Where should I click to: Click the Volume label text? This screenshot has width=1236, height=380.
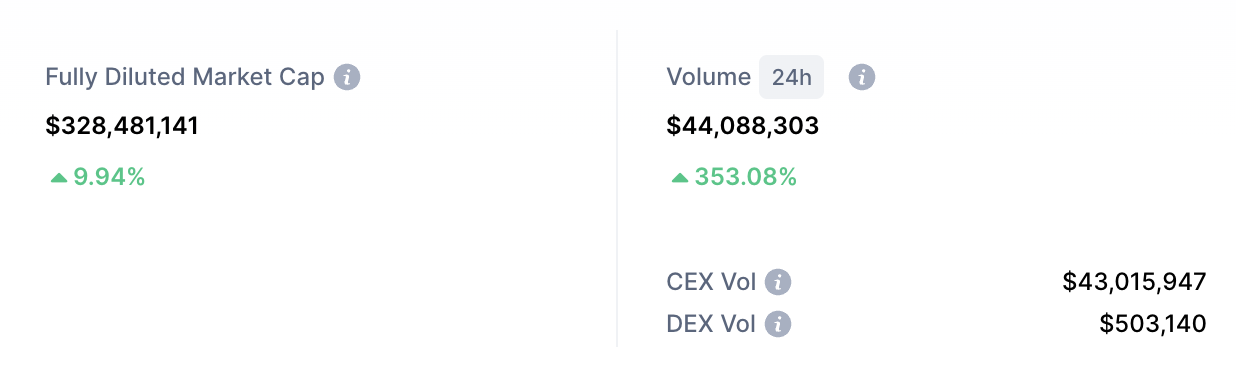click(708, 77)
